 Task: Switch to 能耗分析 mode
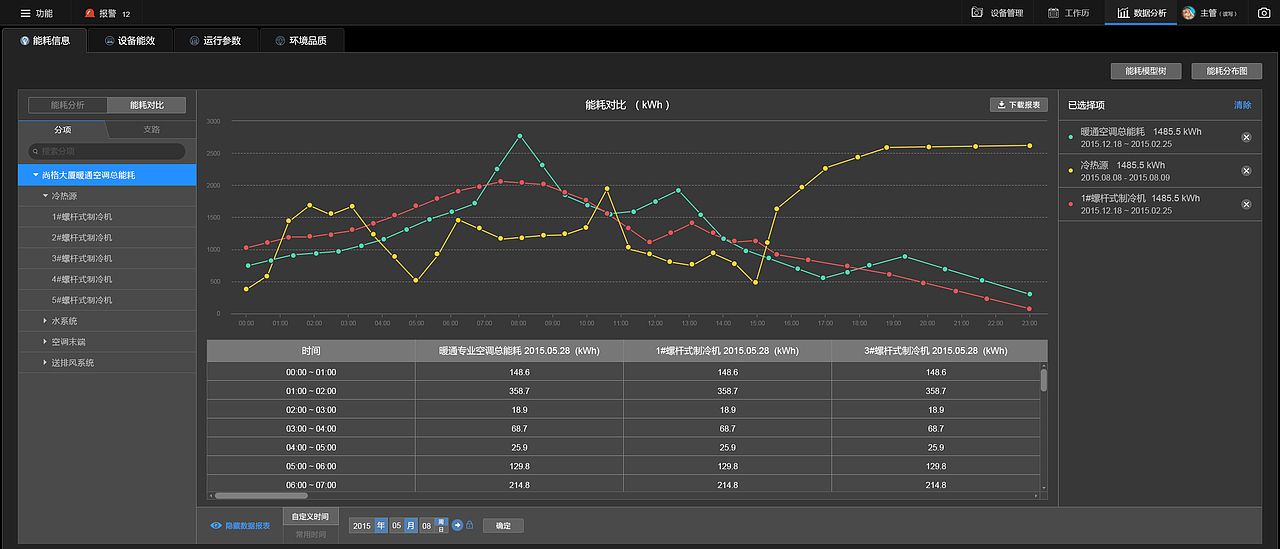(x=68, y=105)
